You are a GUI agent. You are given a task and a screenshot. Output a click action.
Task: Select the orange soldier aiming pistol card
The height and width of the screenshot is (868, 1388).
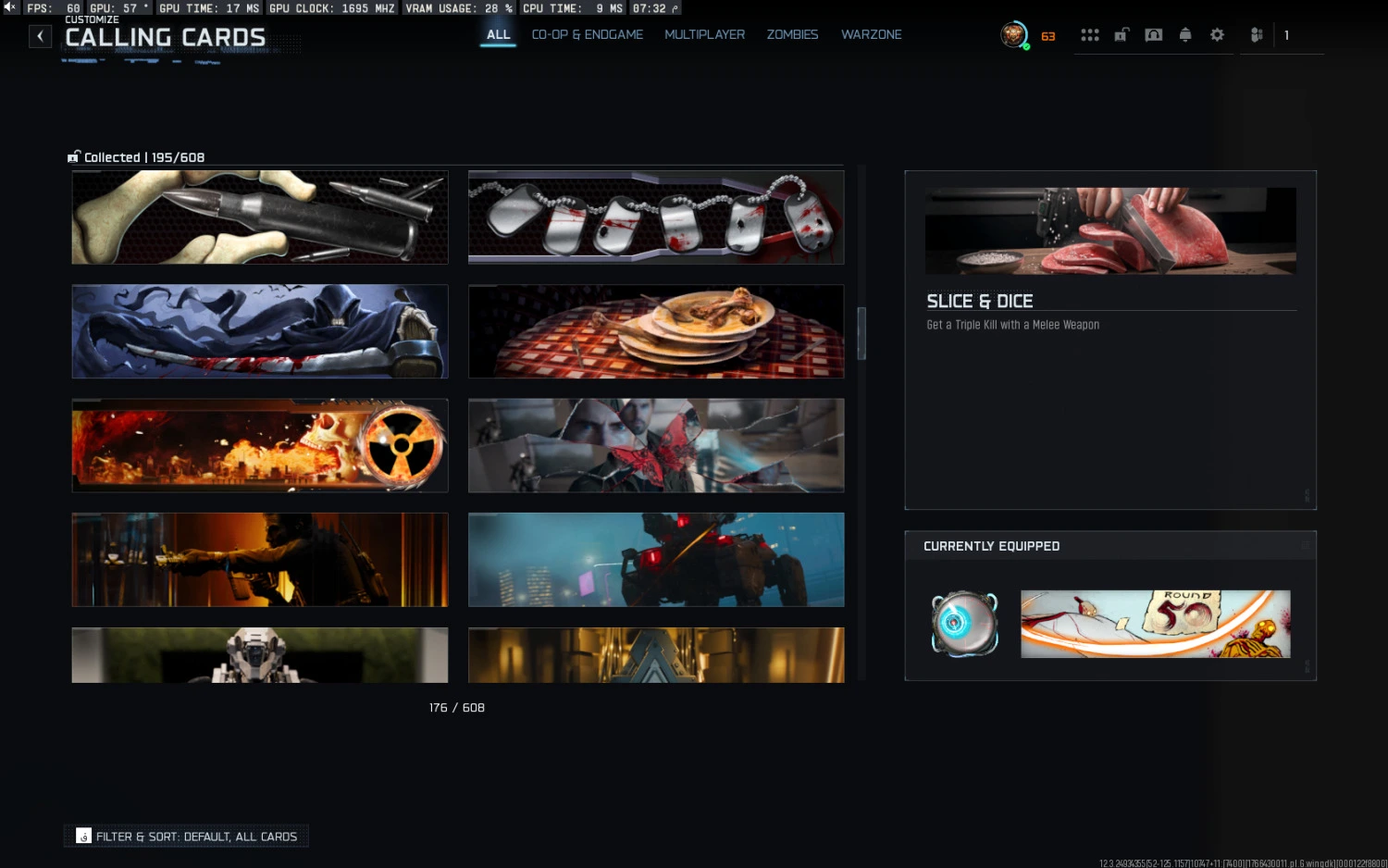pyautogui.click(x=260, y=560)
